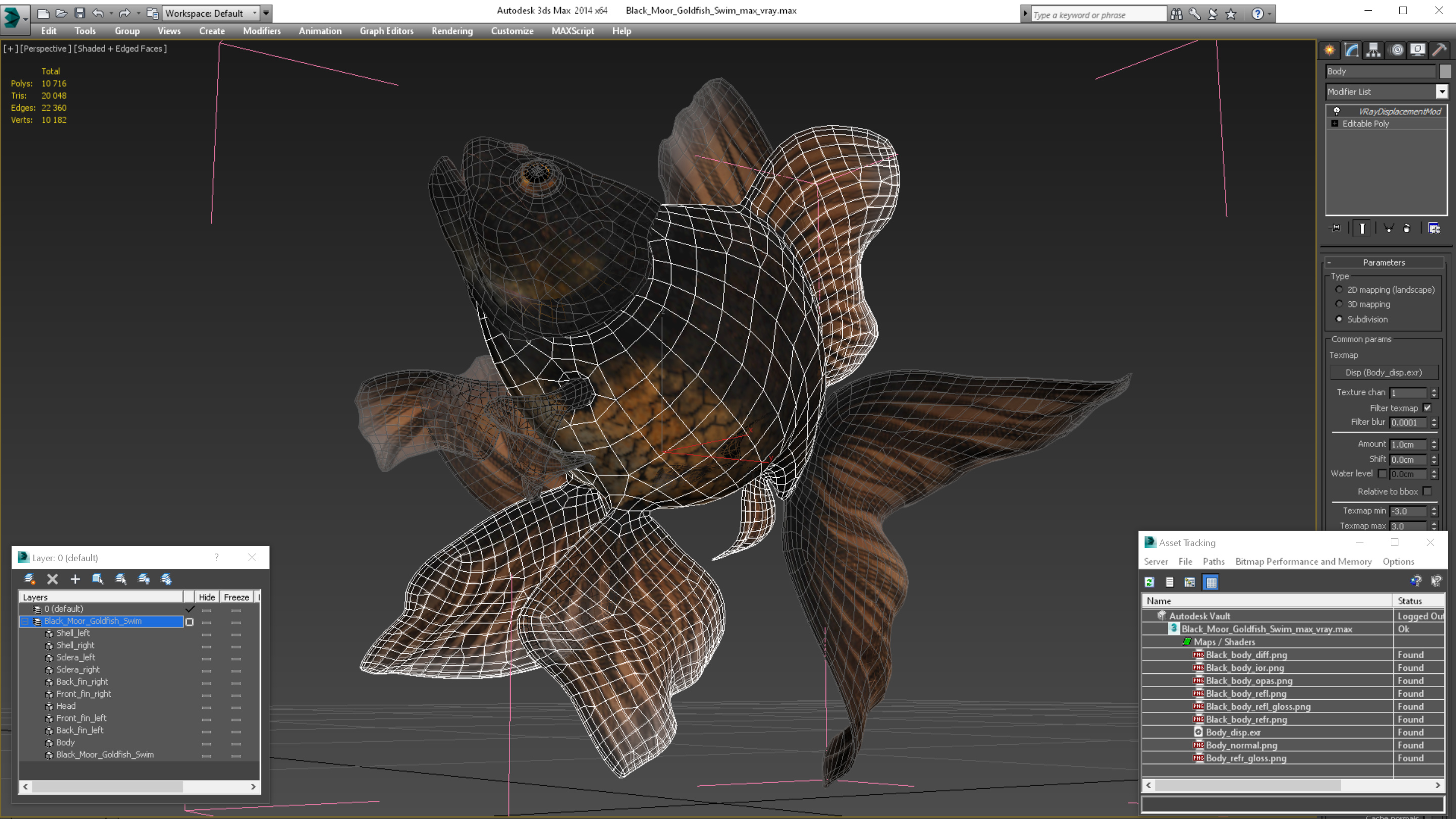The height and width of the screenshot is (819, 1456).
Task: Click the Disp (Body_disp.exr) texmap button
Action: click(1383, 373)
